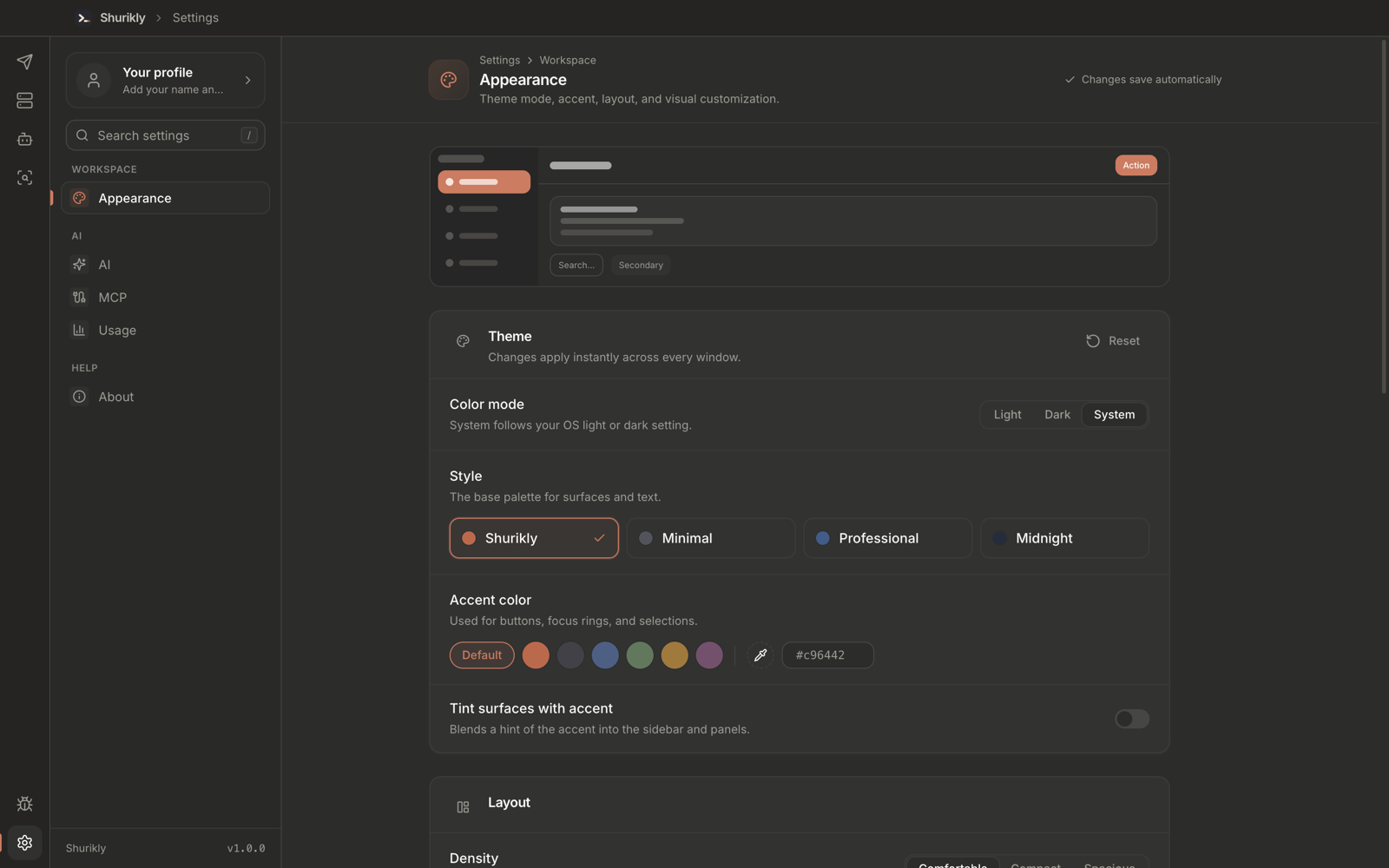Open the scan search icon in left rail
Screen dimensions: 1389x868
coord(24,177)
